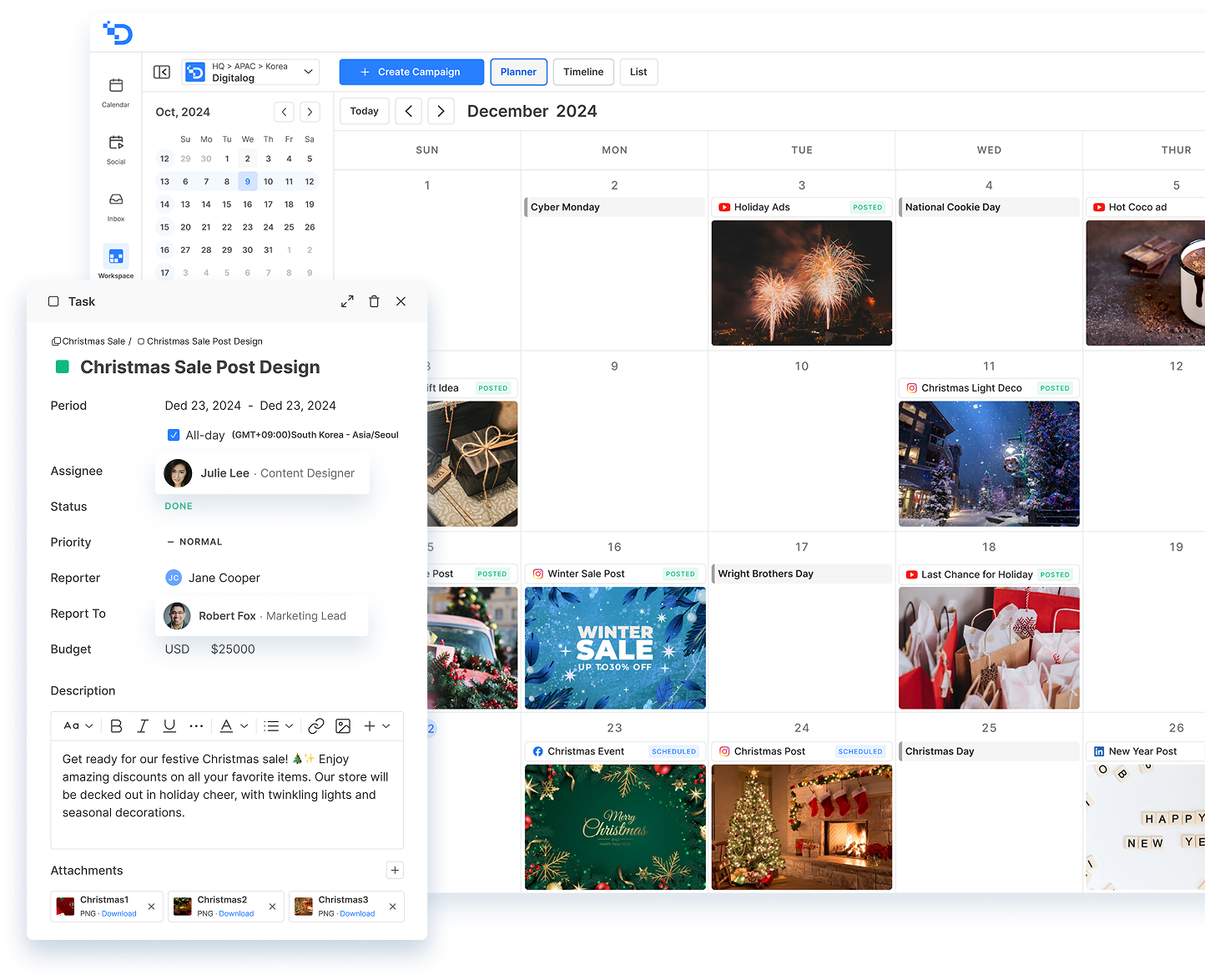Click the green color swatch beside the task title
The image size is (1205, 980).
click(62, 367)
